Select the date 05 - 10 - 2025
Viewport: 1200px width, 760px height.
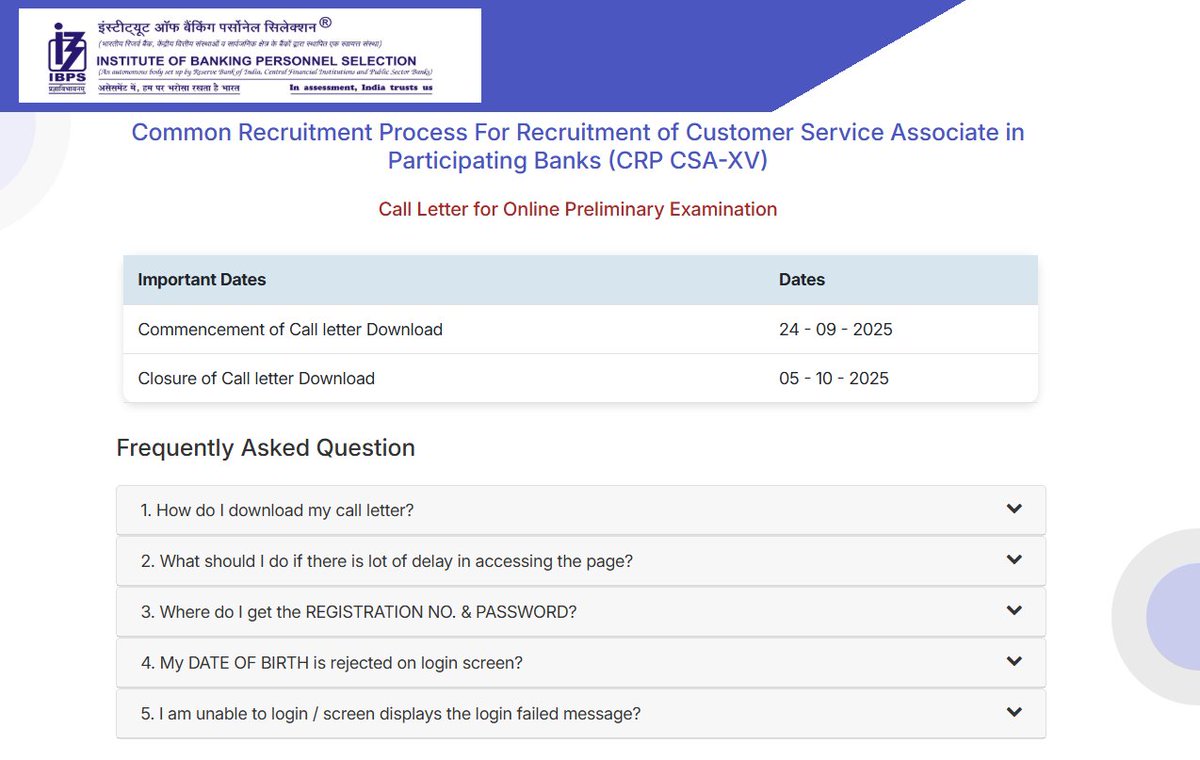click(x=834, y=379)
